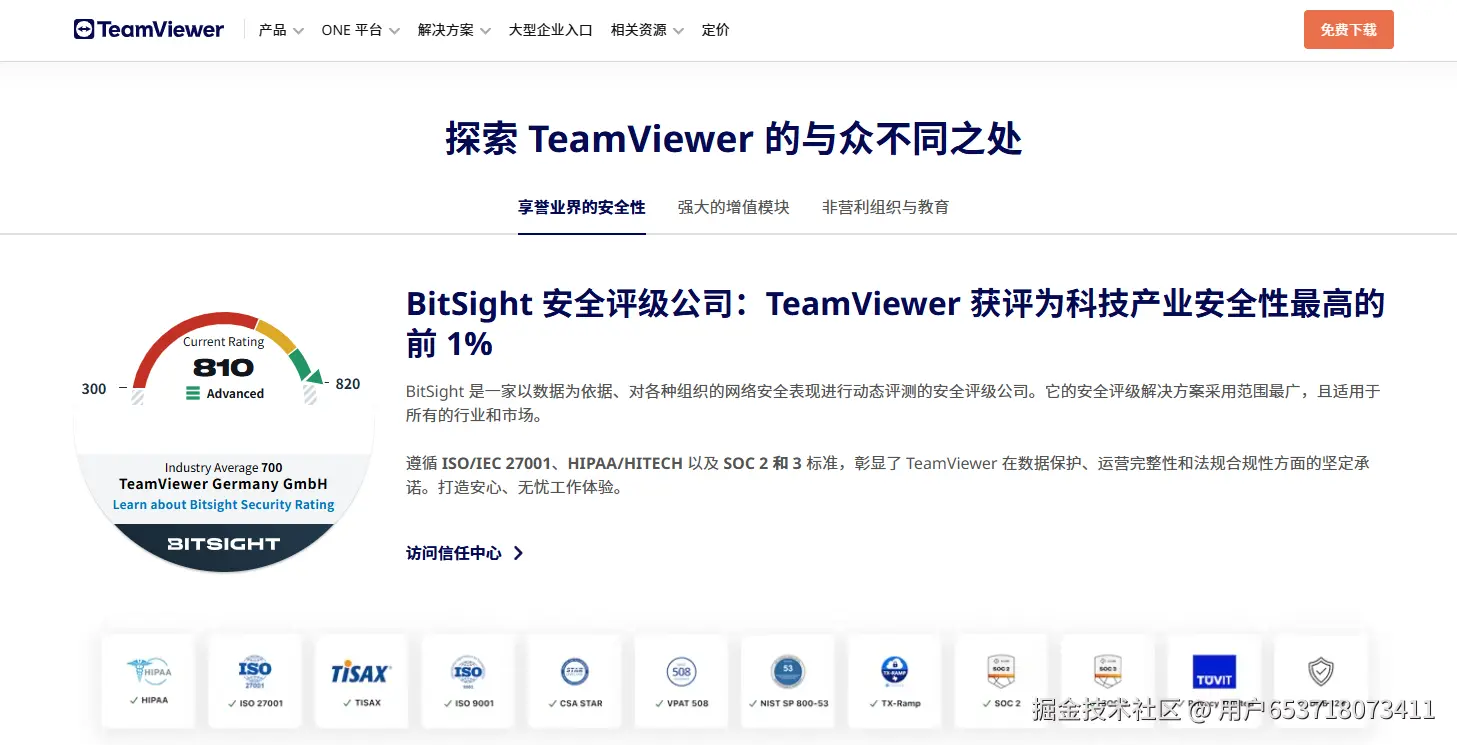Screen dimensions: 1457x745
Task: Open the TX-Ramp certification badge
Action: coord(894,680)
